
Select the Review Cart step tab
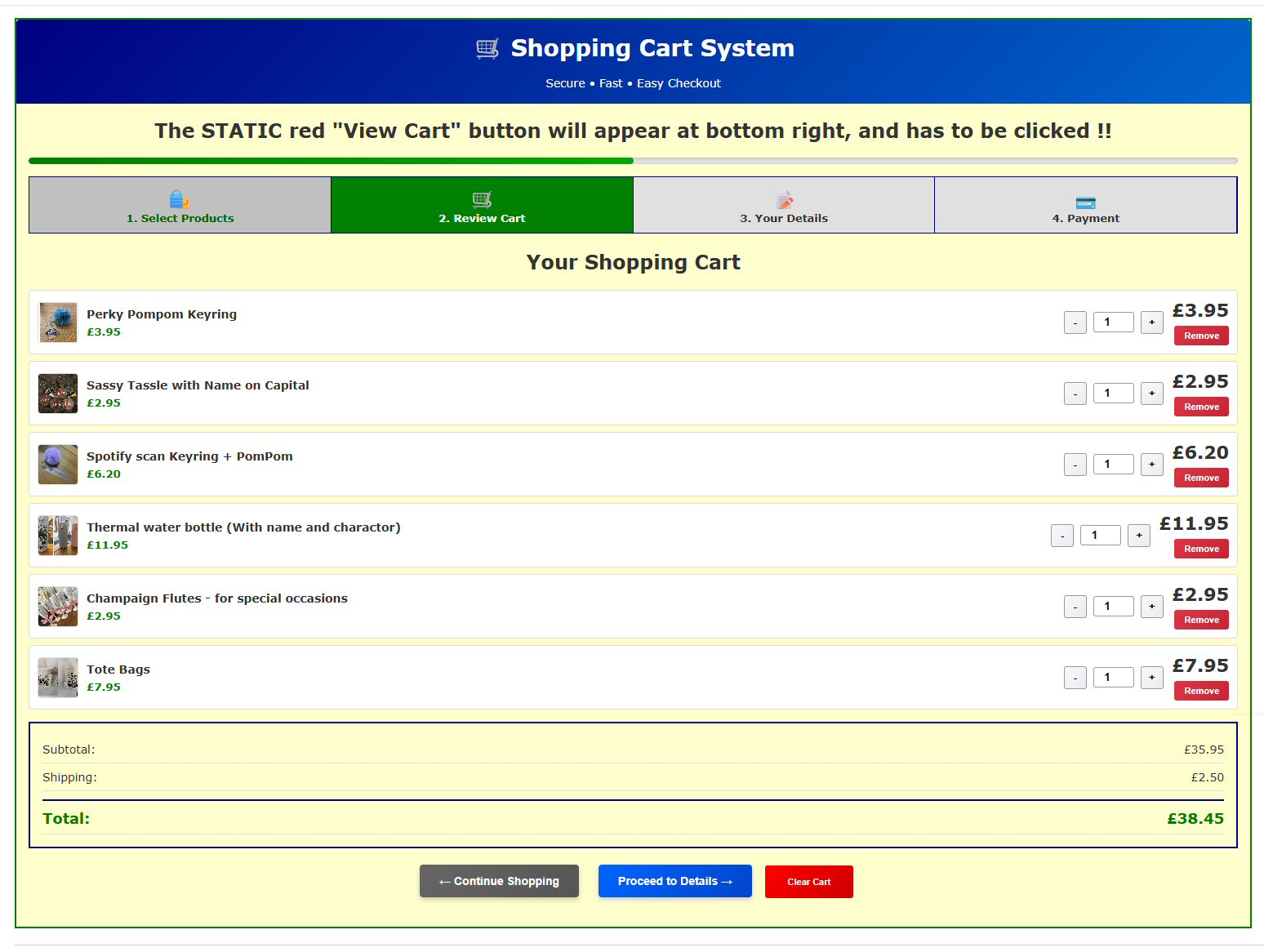pyautogui.click(x=482, y=206)
